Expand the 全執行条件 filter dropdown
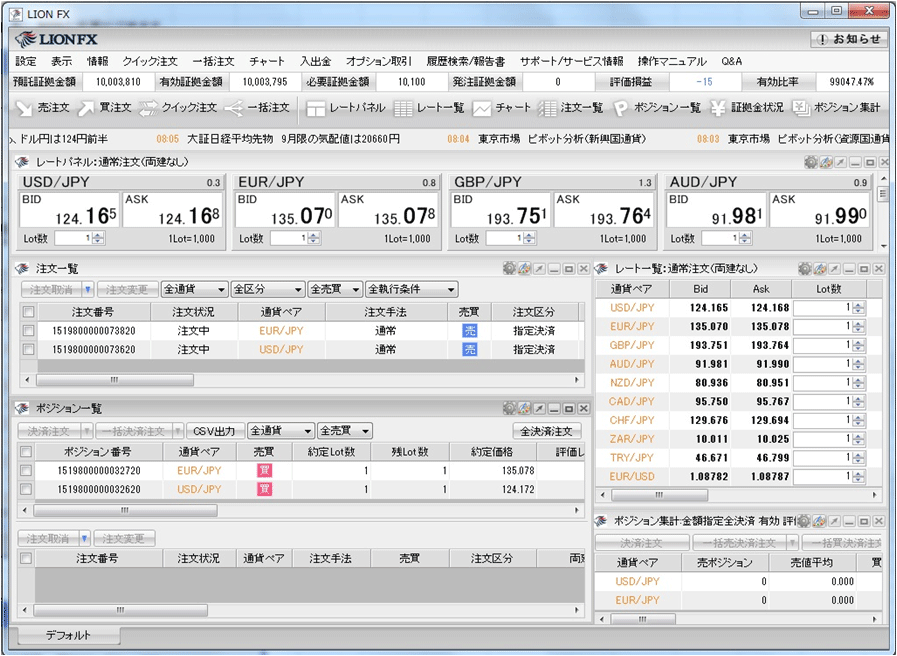 tap(411, 289)
